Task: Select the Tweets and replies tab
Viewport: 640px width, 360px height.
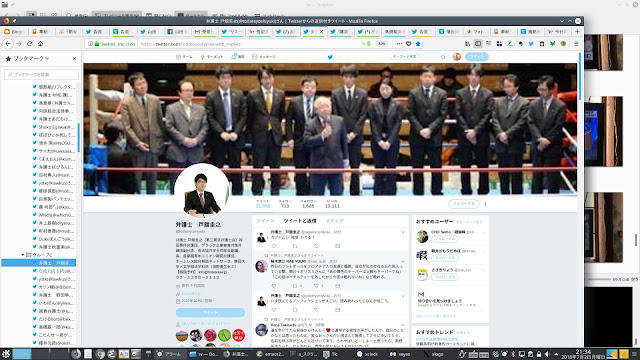Action: click(x=300, y=221)
